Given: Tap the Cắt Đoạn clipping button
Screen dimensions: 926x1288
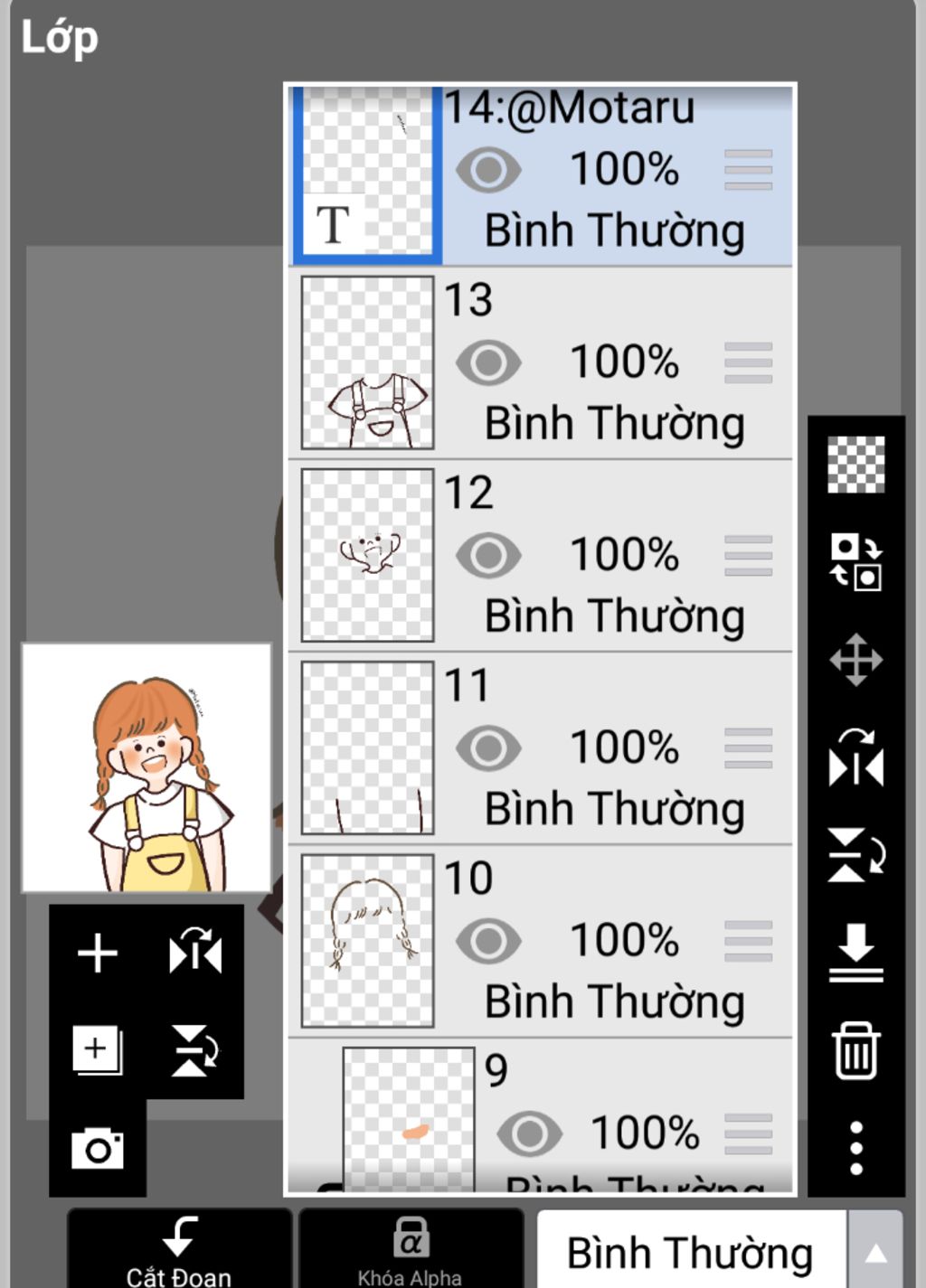Looking at the screenshot, I should point(179,1249).
